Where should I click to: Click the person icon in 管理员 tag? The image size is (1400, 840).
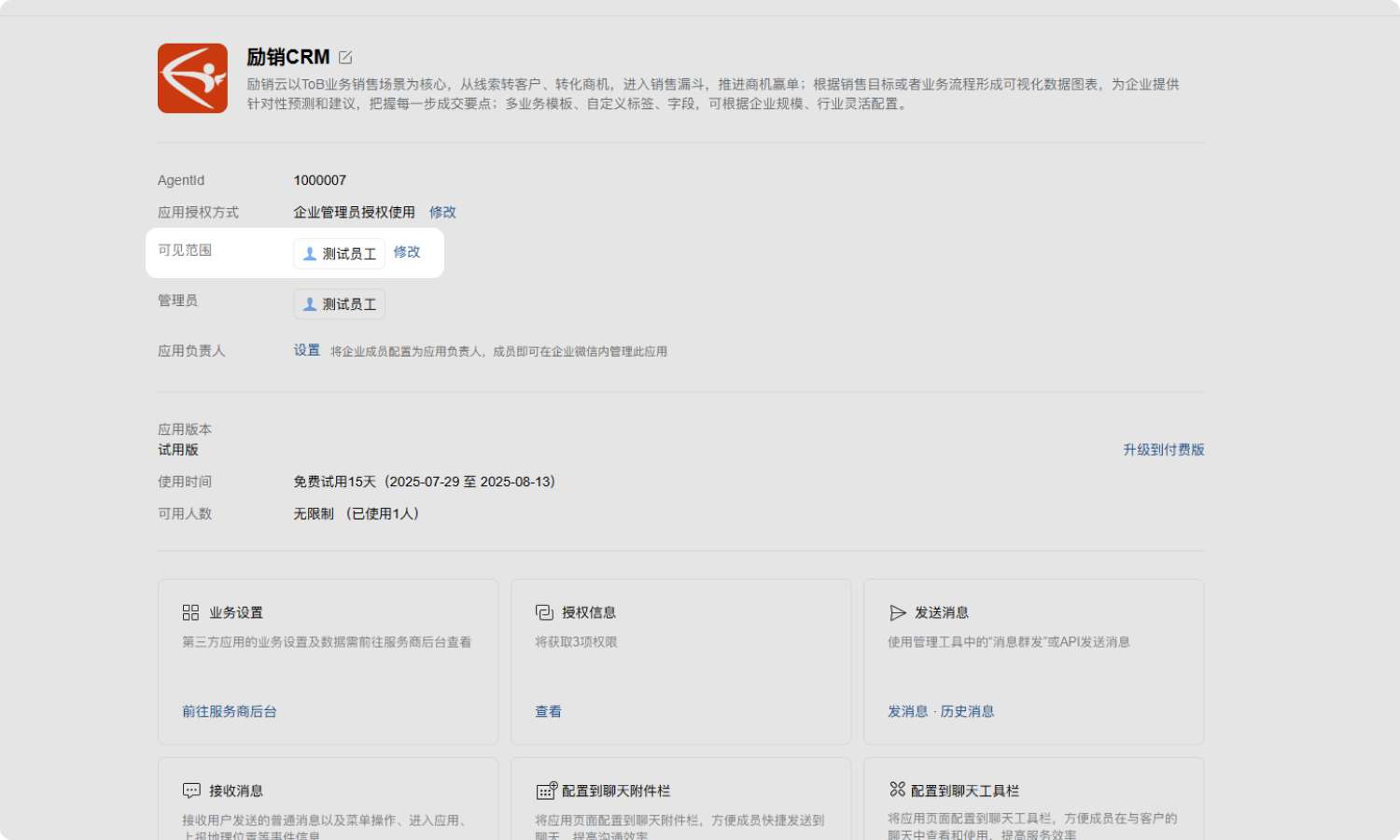click(x=310, y=304)
